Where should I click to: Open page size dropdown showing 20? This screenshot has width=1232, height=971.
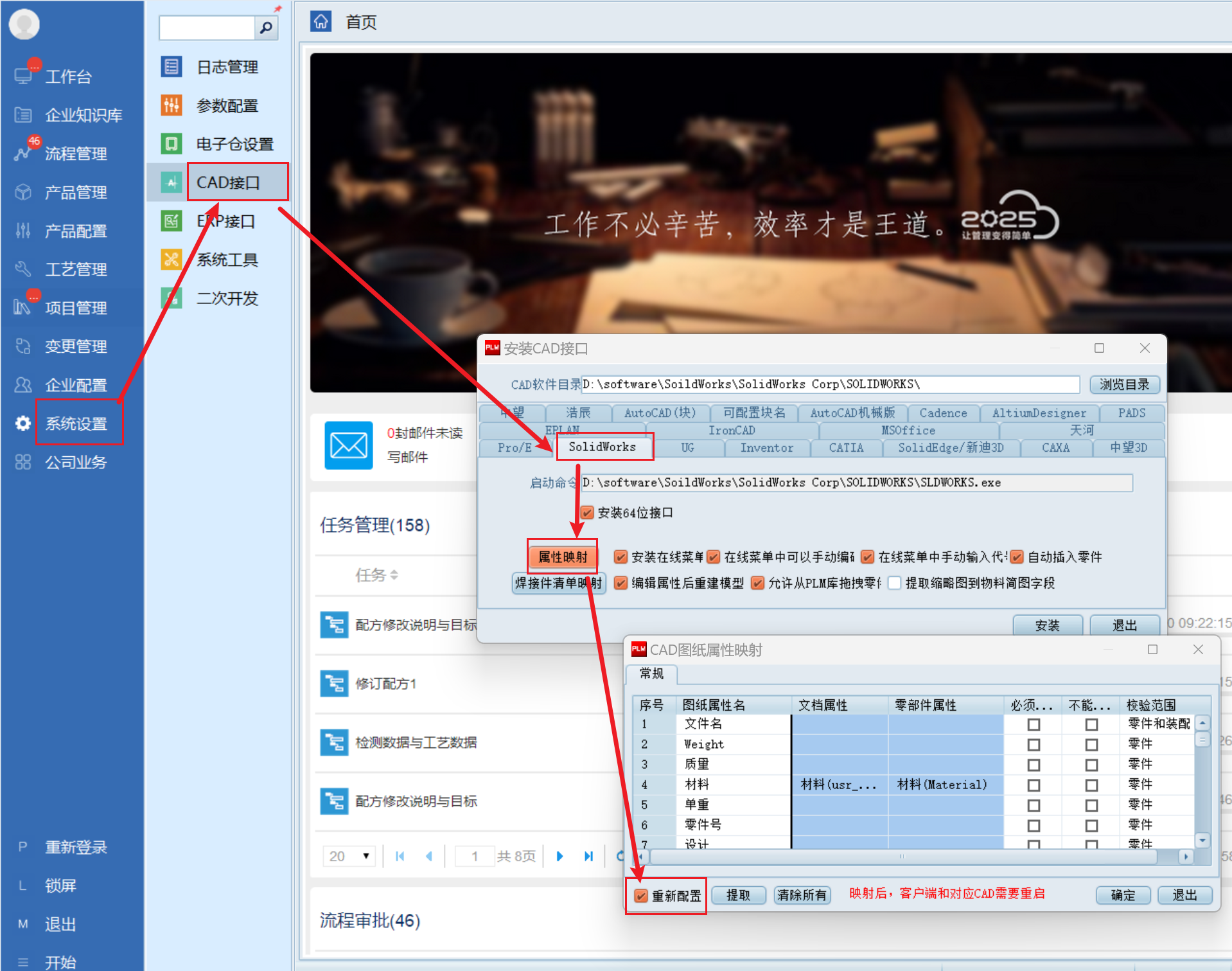(x=349, y=856)
